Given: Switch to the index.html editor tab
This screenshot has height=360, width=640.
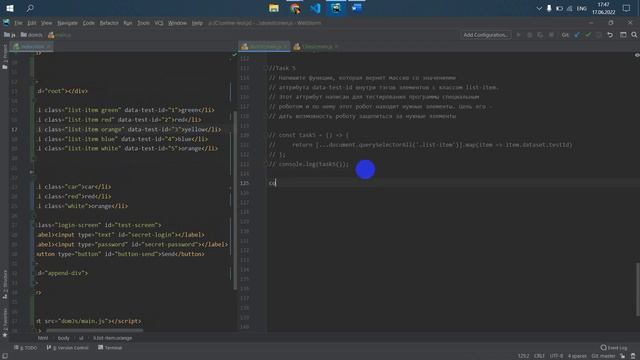Looking at the screenshot, I should coord(31,47).
